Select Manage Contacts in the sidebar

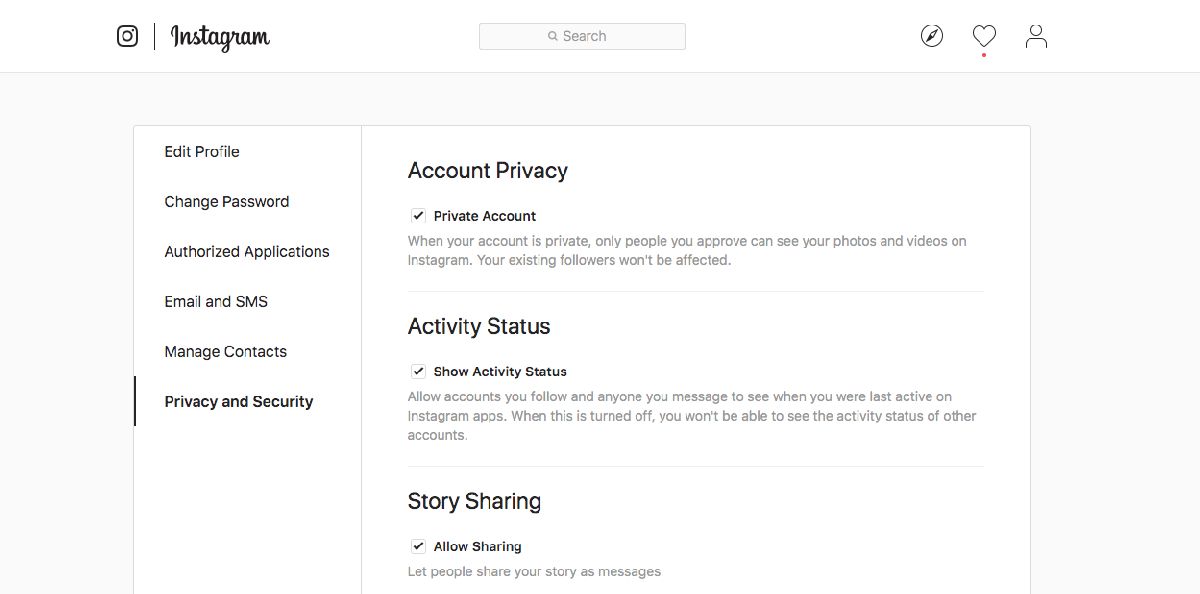(226, 352)
